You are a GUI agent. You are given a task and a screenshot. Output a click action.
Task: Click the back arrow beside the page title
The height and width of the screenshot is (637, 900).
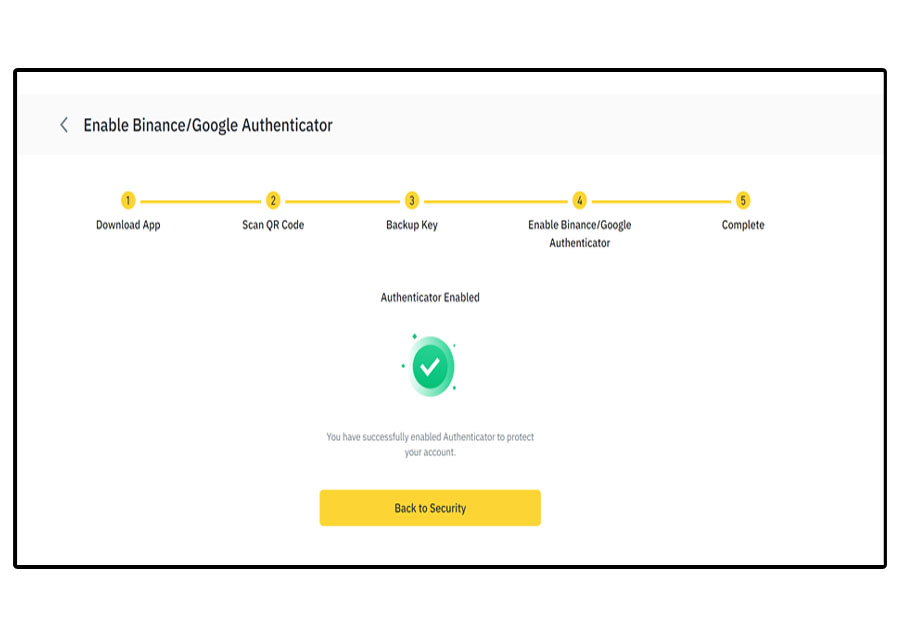pyautogui.click(x=64, y=125)
